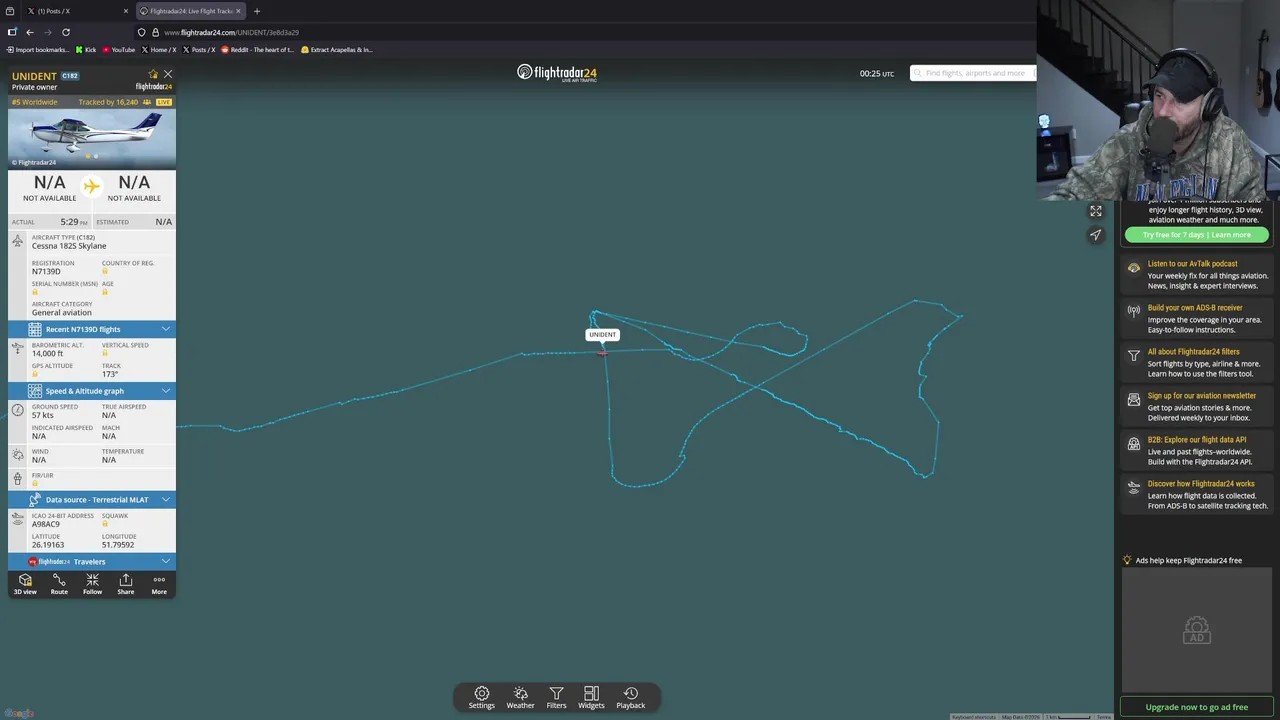The height and width of the screenshot is (720, 1280).
Task: Collapse the Speed & Altitude graph section
Action: pyautogui.click(x=92, y=391)
